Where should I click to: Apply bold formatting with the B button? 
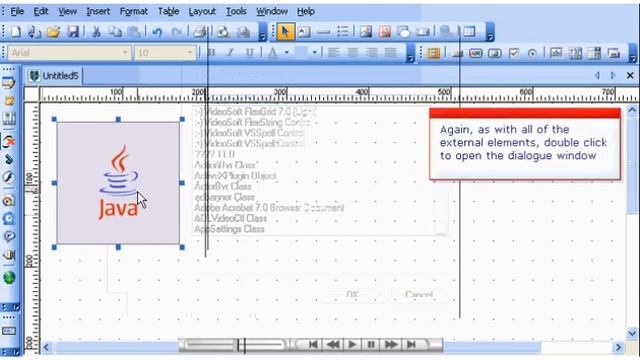pyautogui.click(x=211, y=53)
